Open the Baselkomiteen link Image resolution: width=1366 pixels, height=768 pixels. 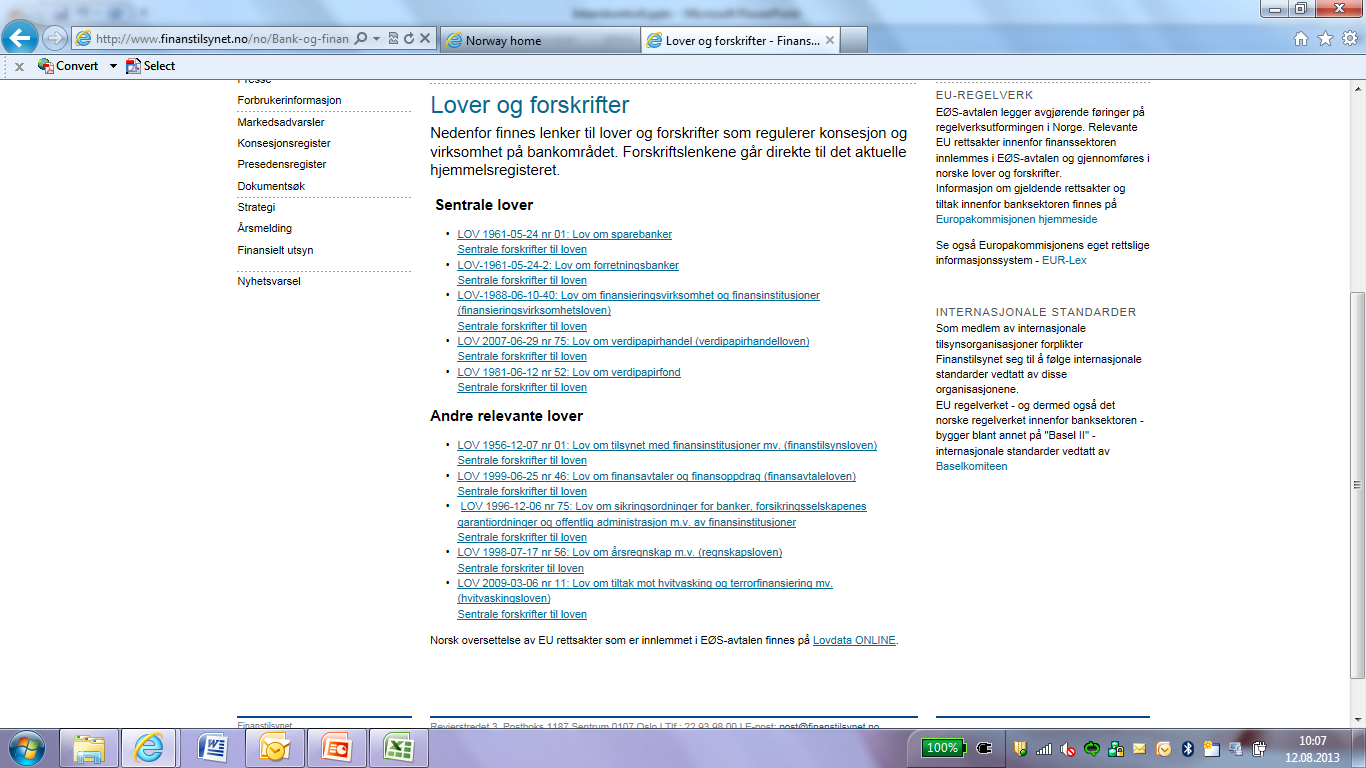click(x=971, y=466)
